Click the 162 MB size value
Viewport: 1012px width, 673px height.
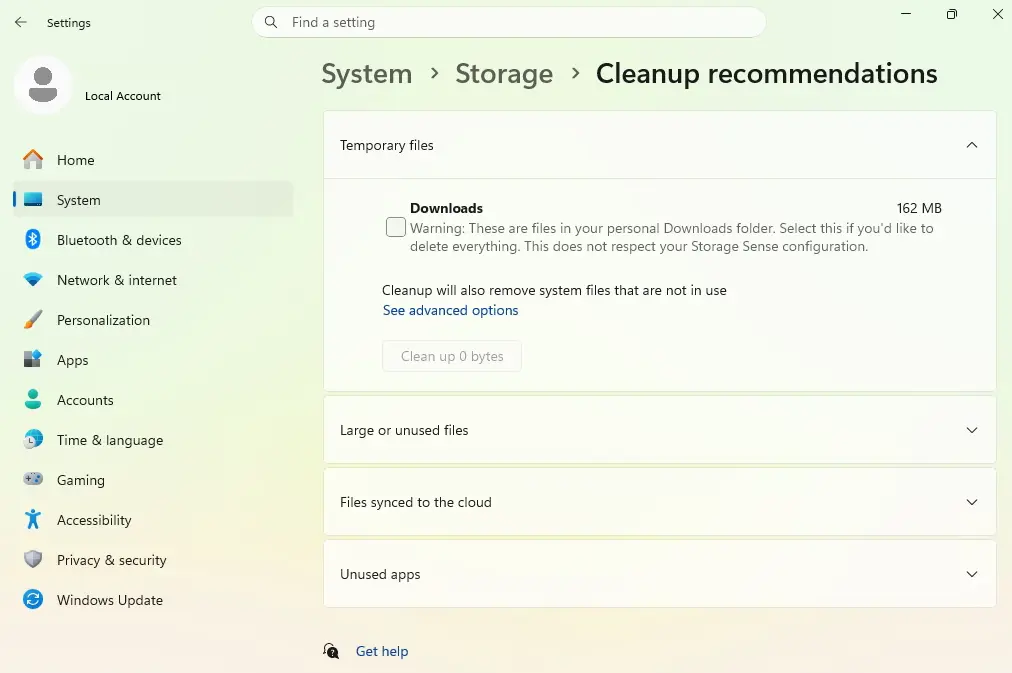(919, 208)
